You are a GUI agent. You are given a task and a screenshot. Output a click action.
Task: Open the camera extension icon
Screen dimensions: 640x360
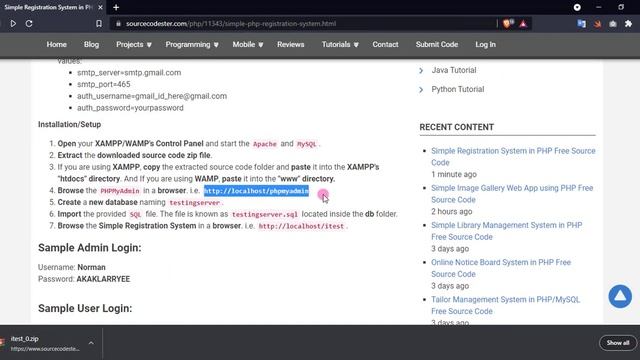tap(613, 24)
